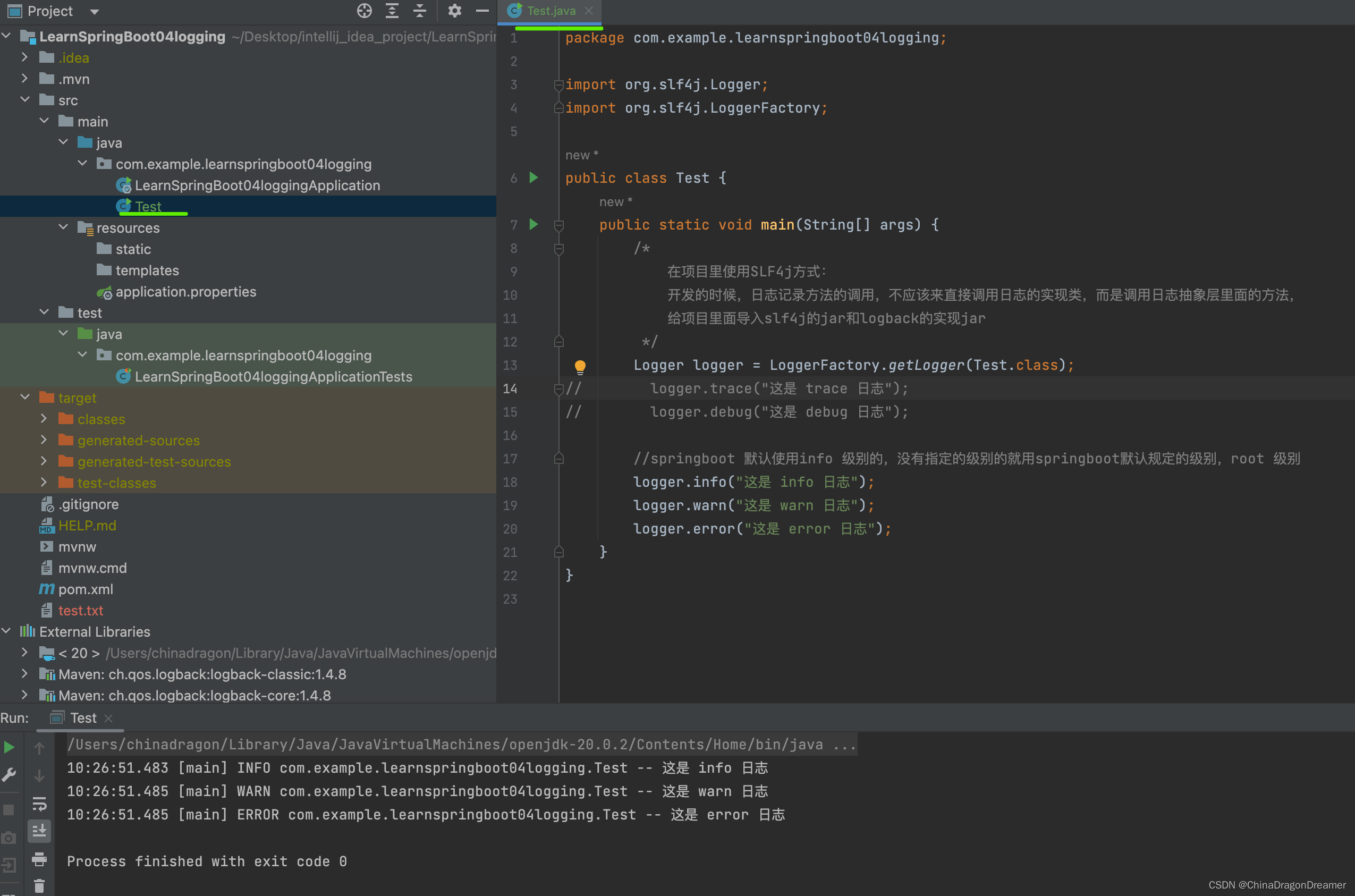Click the yellow lightbulb intention icon
This screenshot has width=1355, height=896.
pyautogui.click(x=580, y=366)
